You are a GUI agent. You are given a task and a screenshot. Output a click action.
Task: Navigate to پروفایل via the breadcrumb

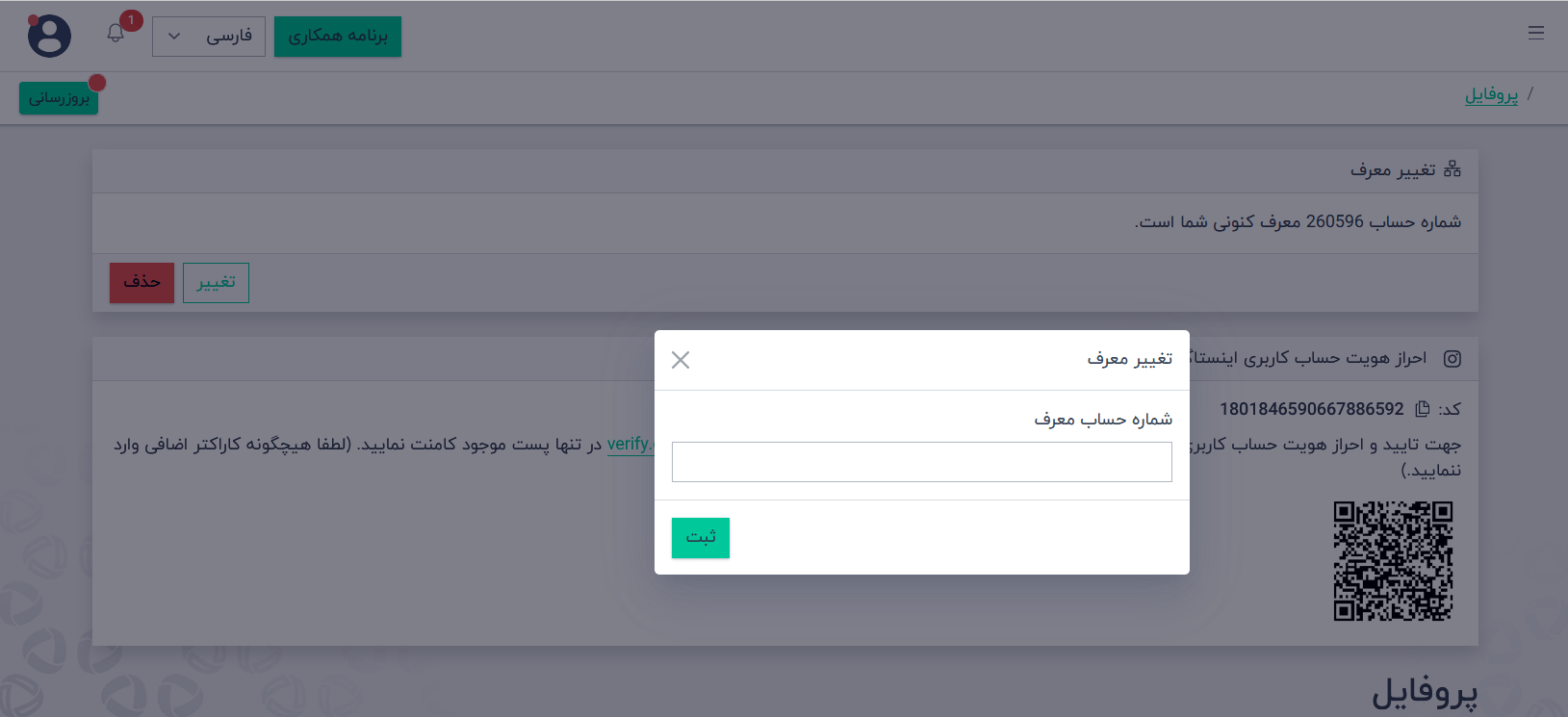coord(1491,95)
